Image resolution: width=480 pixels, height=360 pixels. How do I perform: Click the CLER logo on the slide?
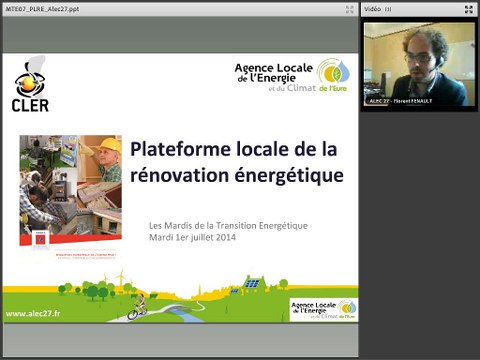tap(30, 84)
